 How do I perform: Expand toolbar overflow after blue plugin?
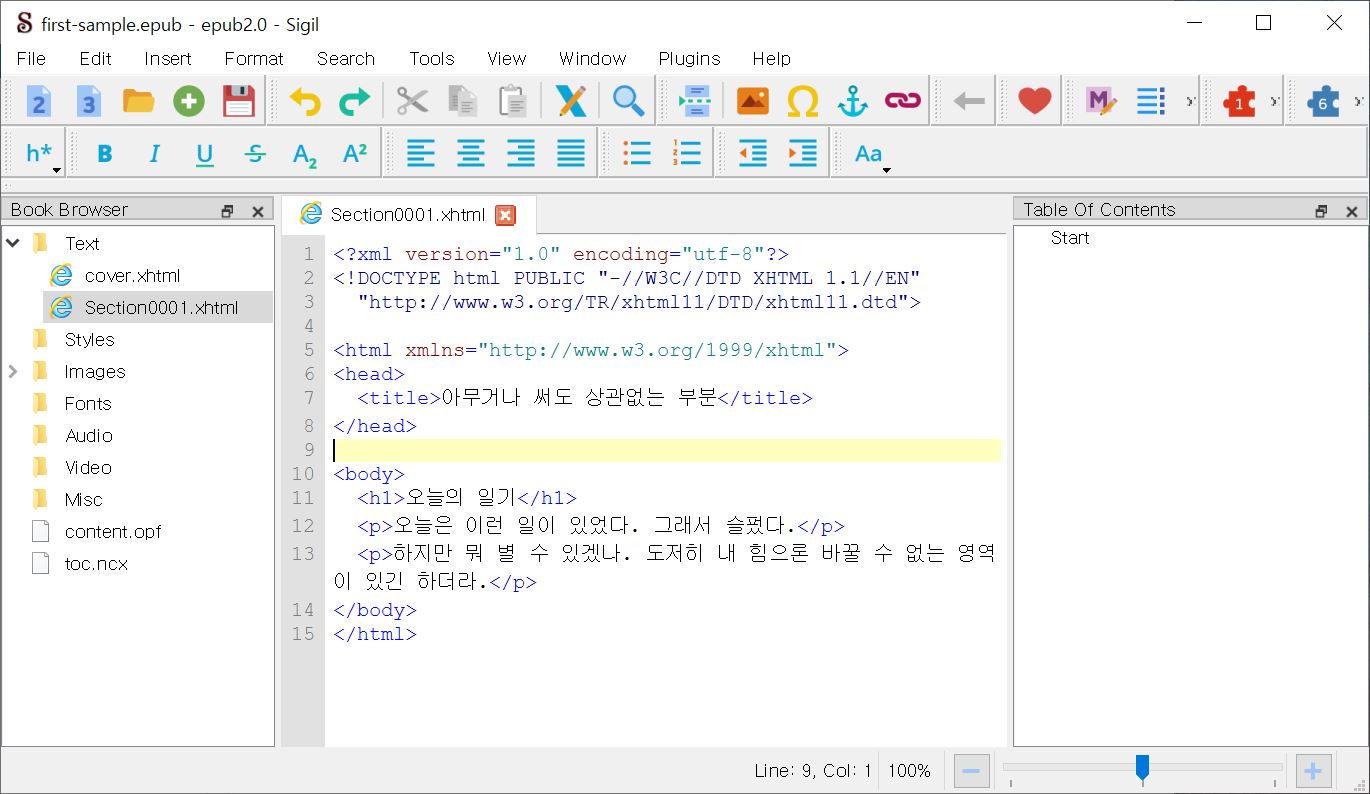click(x=1358, y=101)
